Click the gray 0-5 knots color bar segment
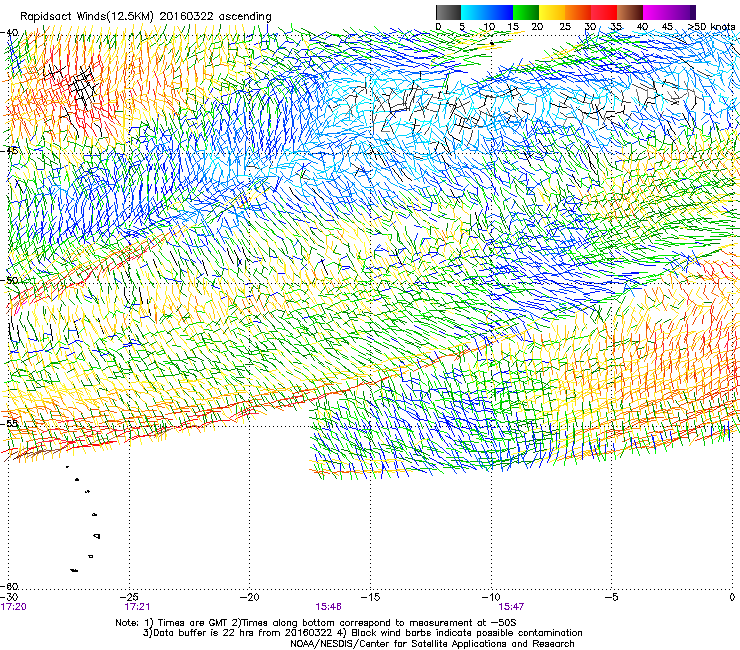This screenshot has width=740, height=650. tap(448, 12)
